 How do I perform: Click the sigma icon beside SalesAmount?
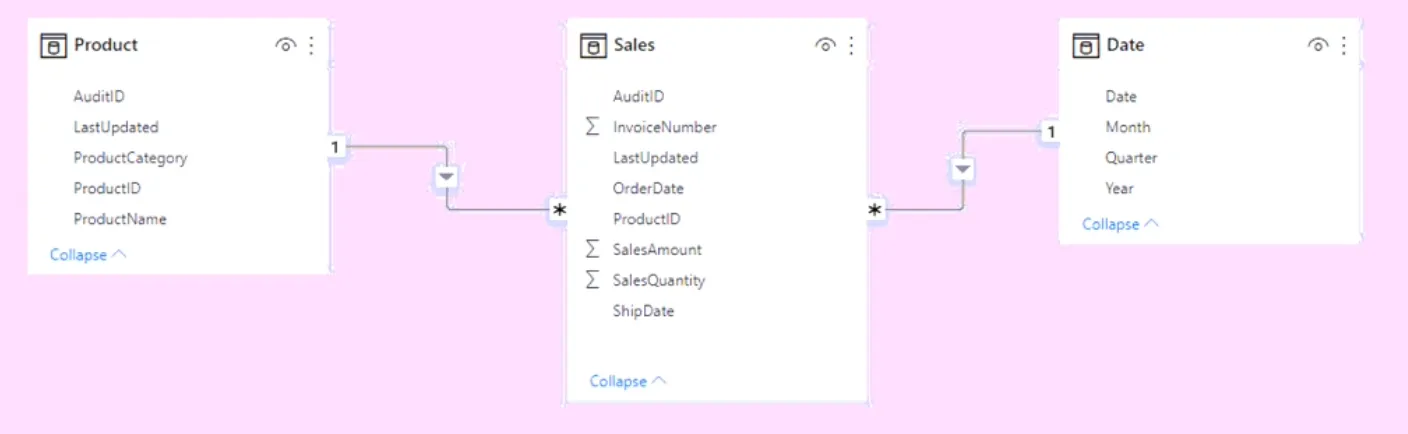(x=593, y=249)
